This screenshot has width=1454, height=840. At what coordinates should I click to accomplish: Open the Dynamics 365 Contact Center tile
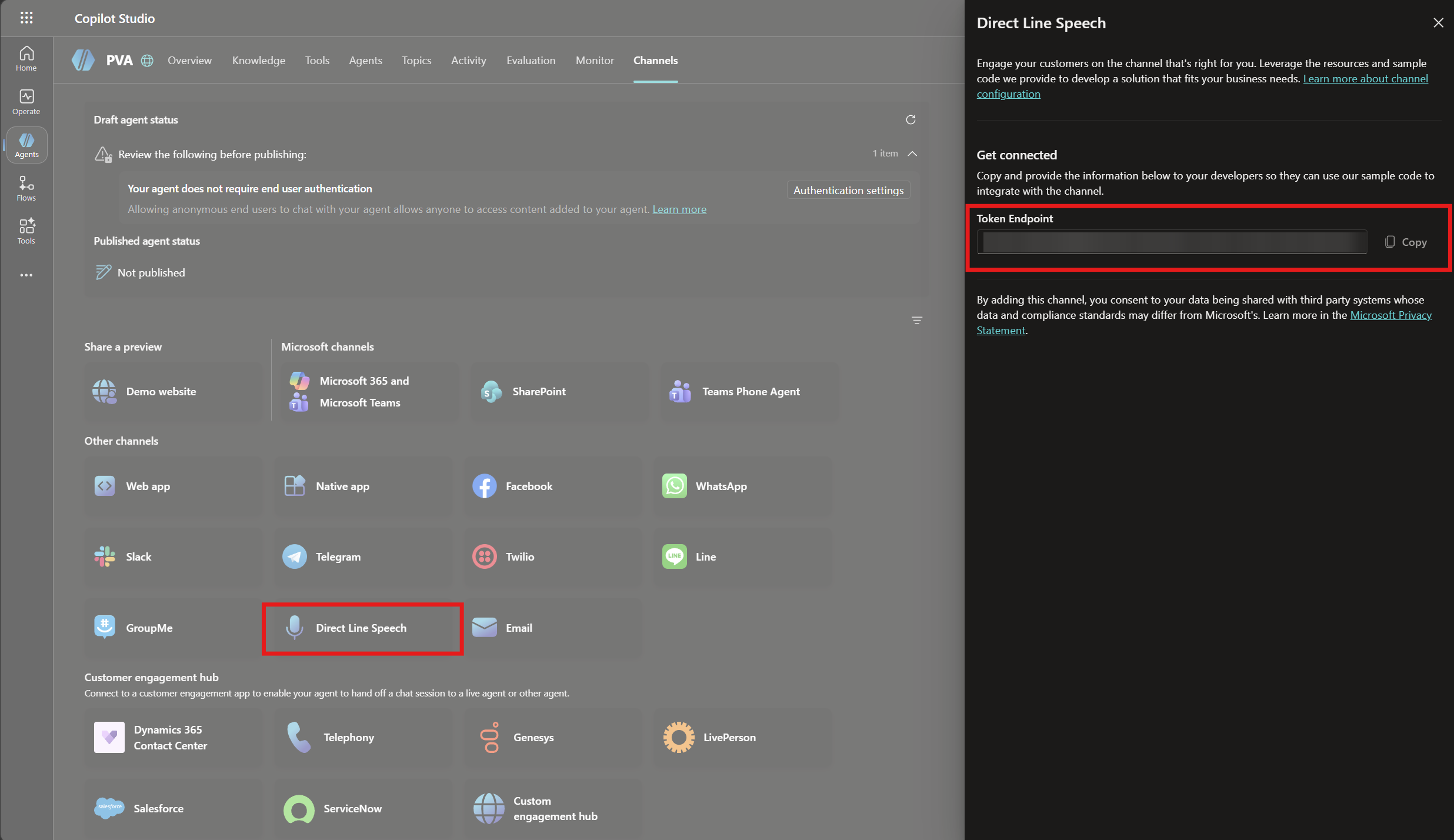tap(174, 738)
